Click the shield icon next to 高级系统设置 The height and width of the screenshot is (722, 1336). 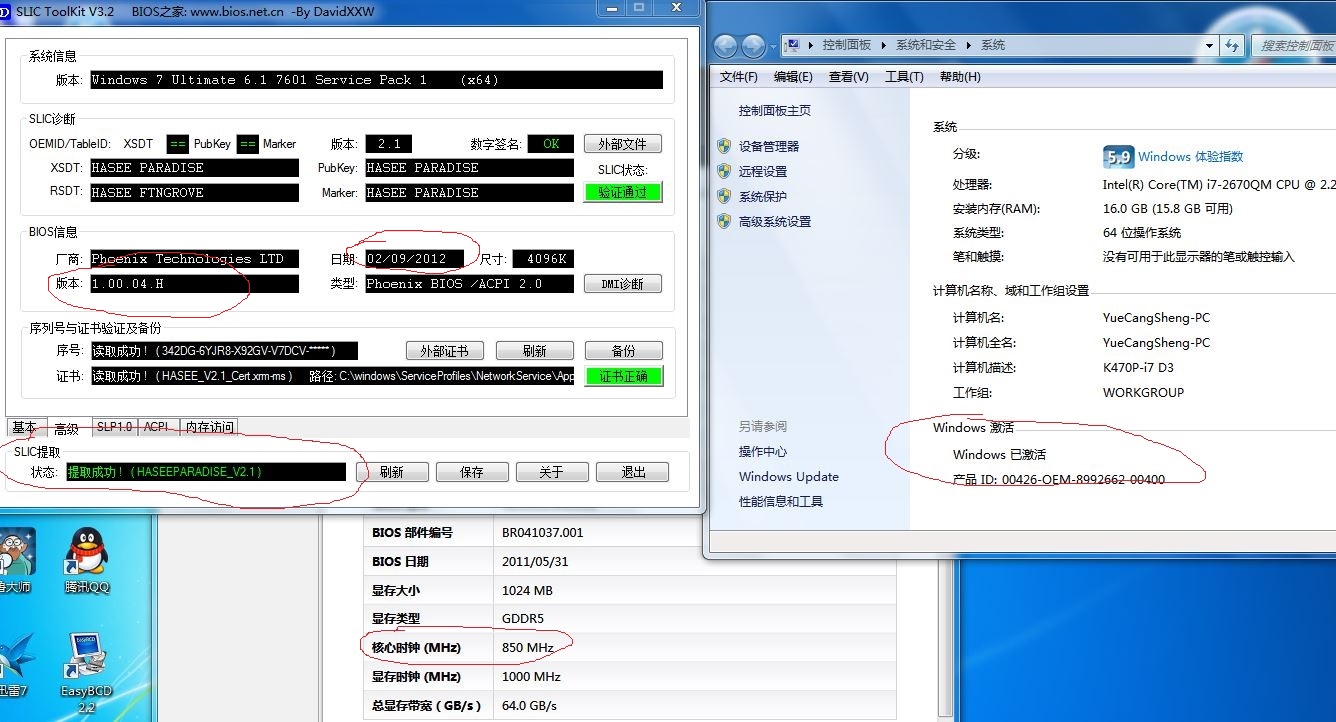(724, 221)
